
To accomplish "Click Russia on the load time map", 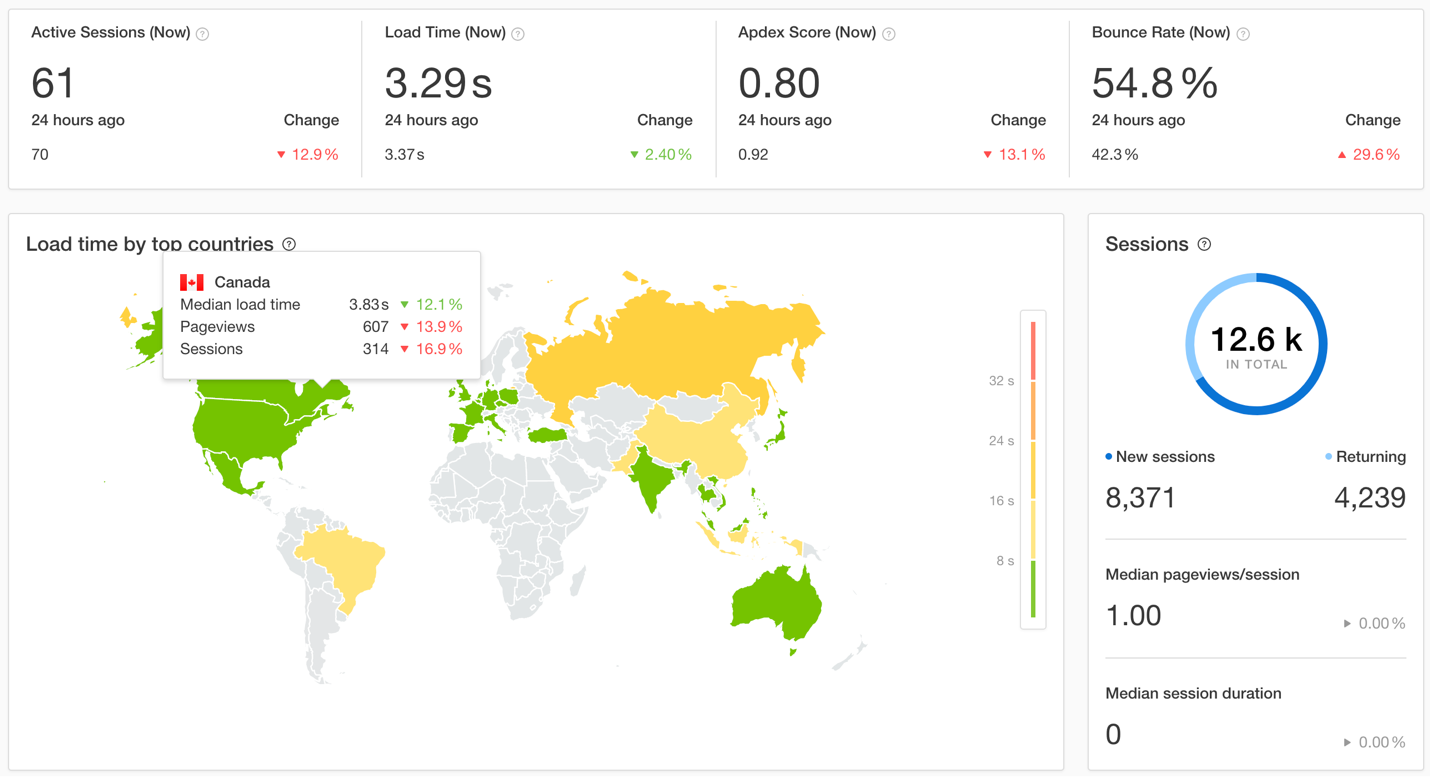I will [x=680, y=340].
